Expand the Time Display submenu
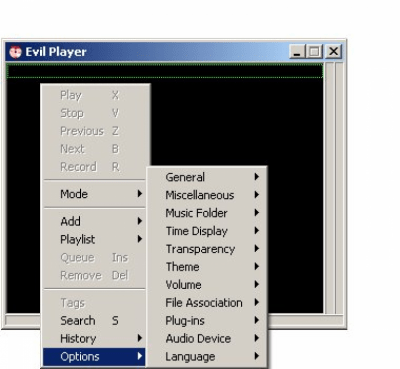400x369 pixels. click(x=207, y=231)
